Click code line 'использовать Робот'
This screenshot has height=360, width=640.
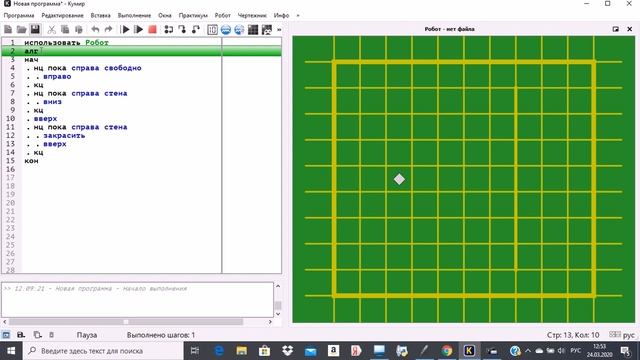(x=67, y=42)
